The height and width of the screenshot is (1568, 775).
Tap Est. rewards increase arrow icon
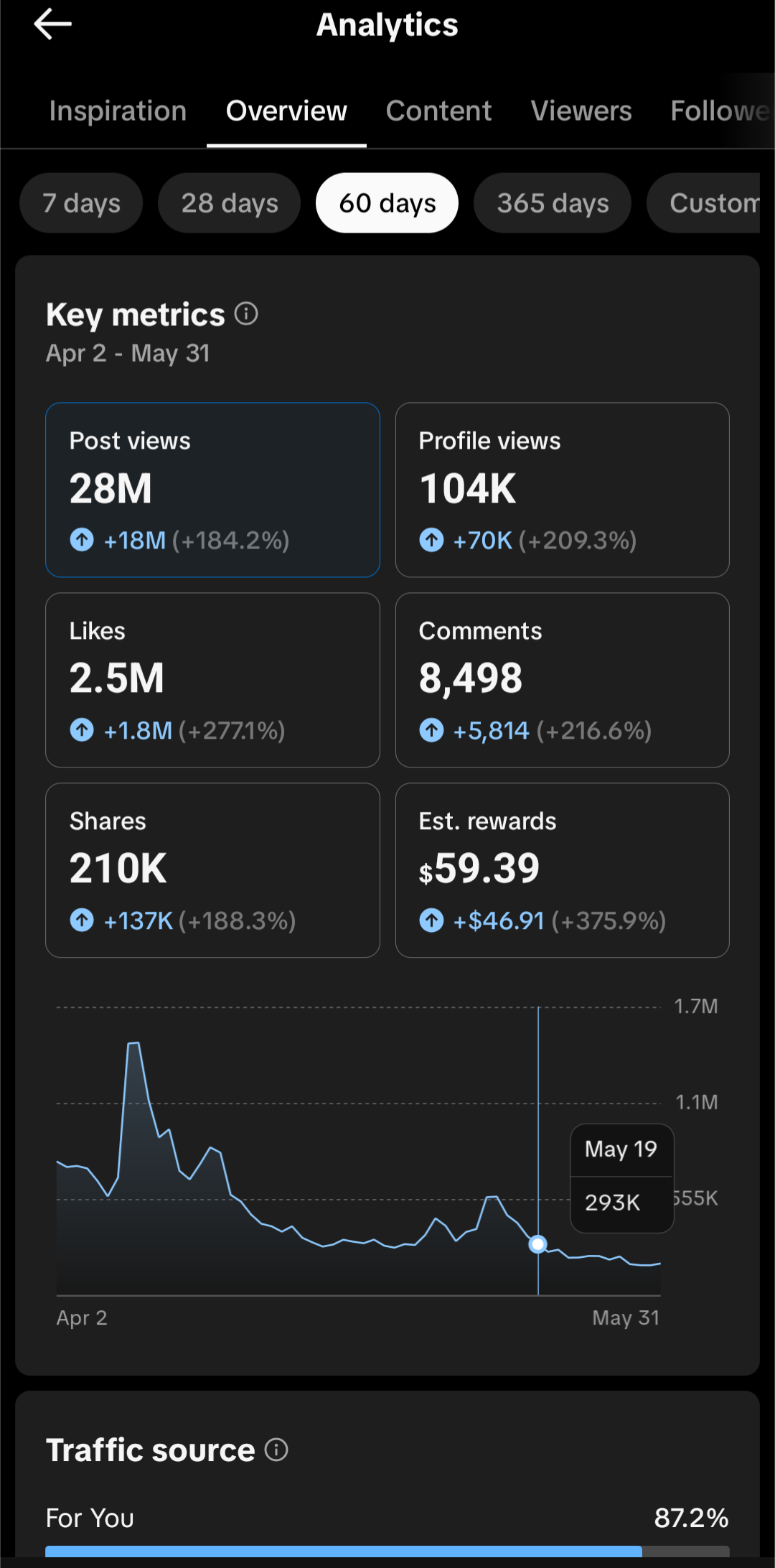(431, 920)
